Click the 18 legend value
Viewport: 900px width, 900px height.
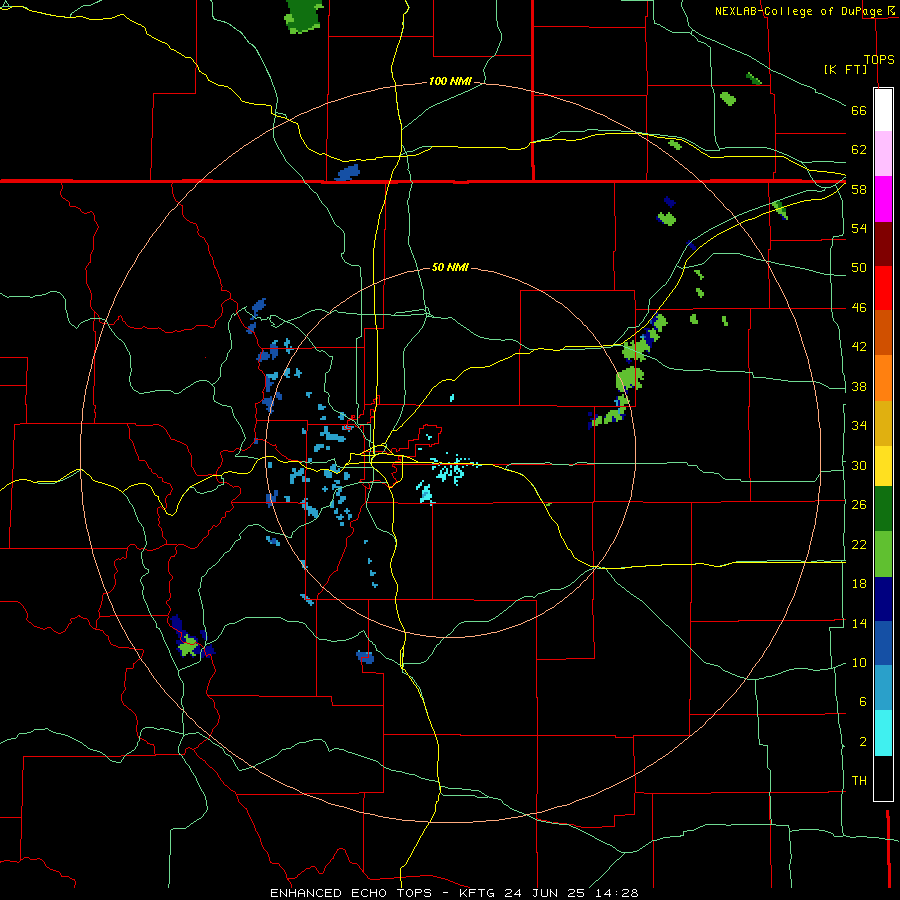(x=859, y=584)
